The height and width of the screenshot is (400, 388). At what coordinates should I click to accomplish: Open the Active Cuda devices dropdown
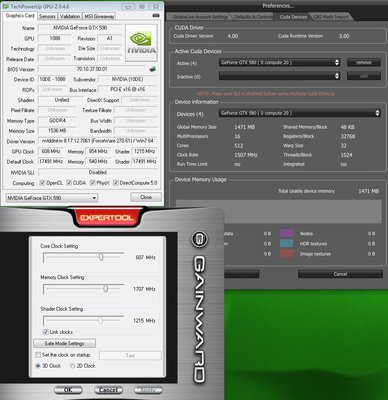pos(279,62)
